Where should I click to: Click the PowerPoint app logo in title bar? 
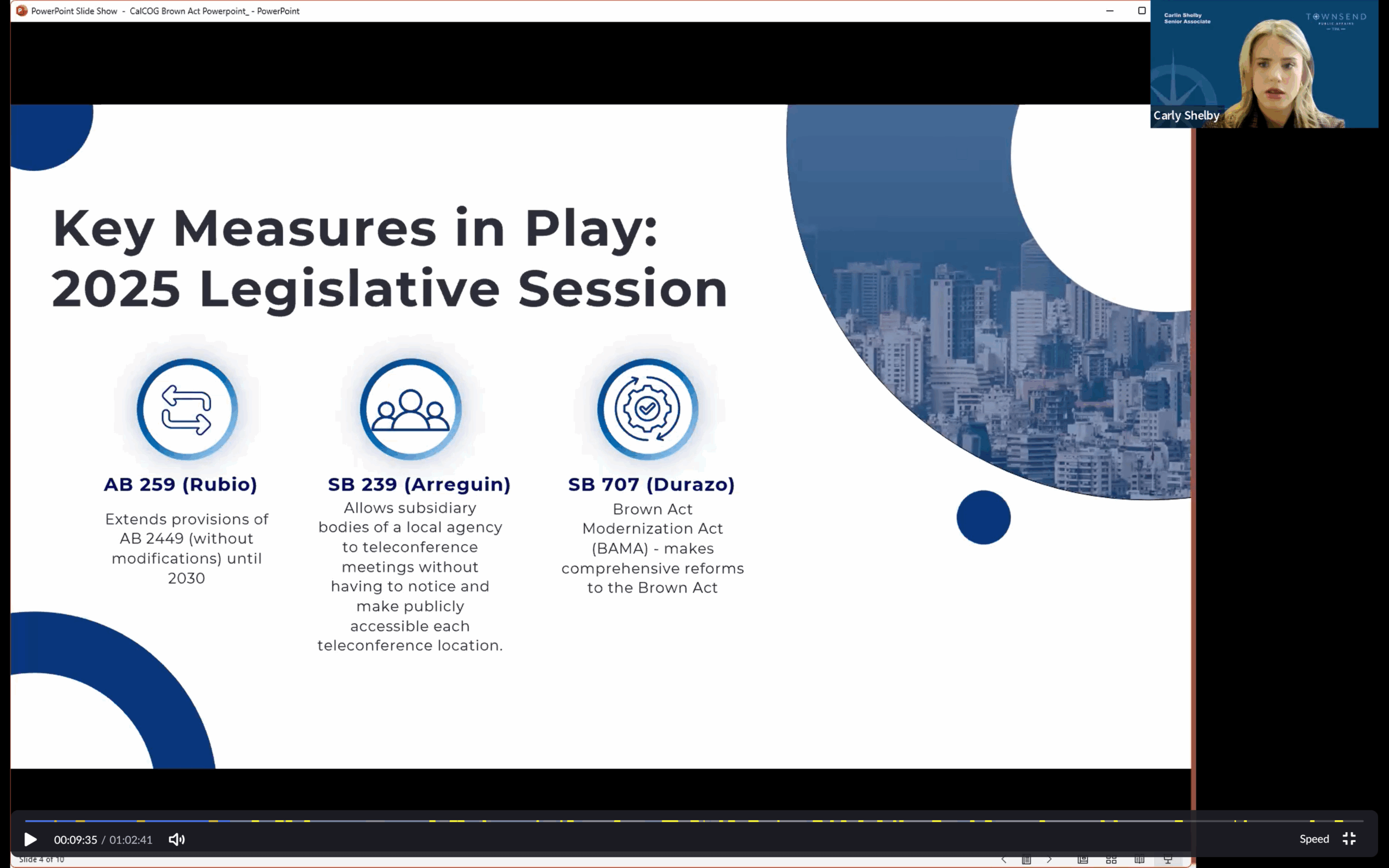tap(22, 11)
